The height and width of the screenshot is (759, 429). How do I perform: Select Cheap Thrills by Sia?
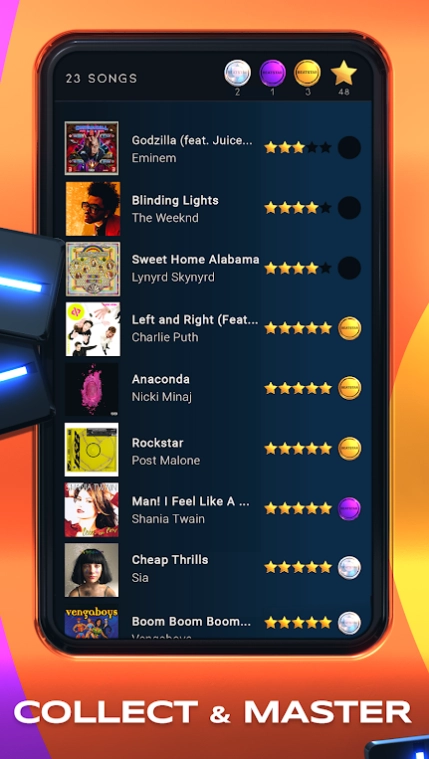170,568
